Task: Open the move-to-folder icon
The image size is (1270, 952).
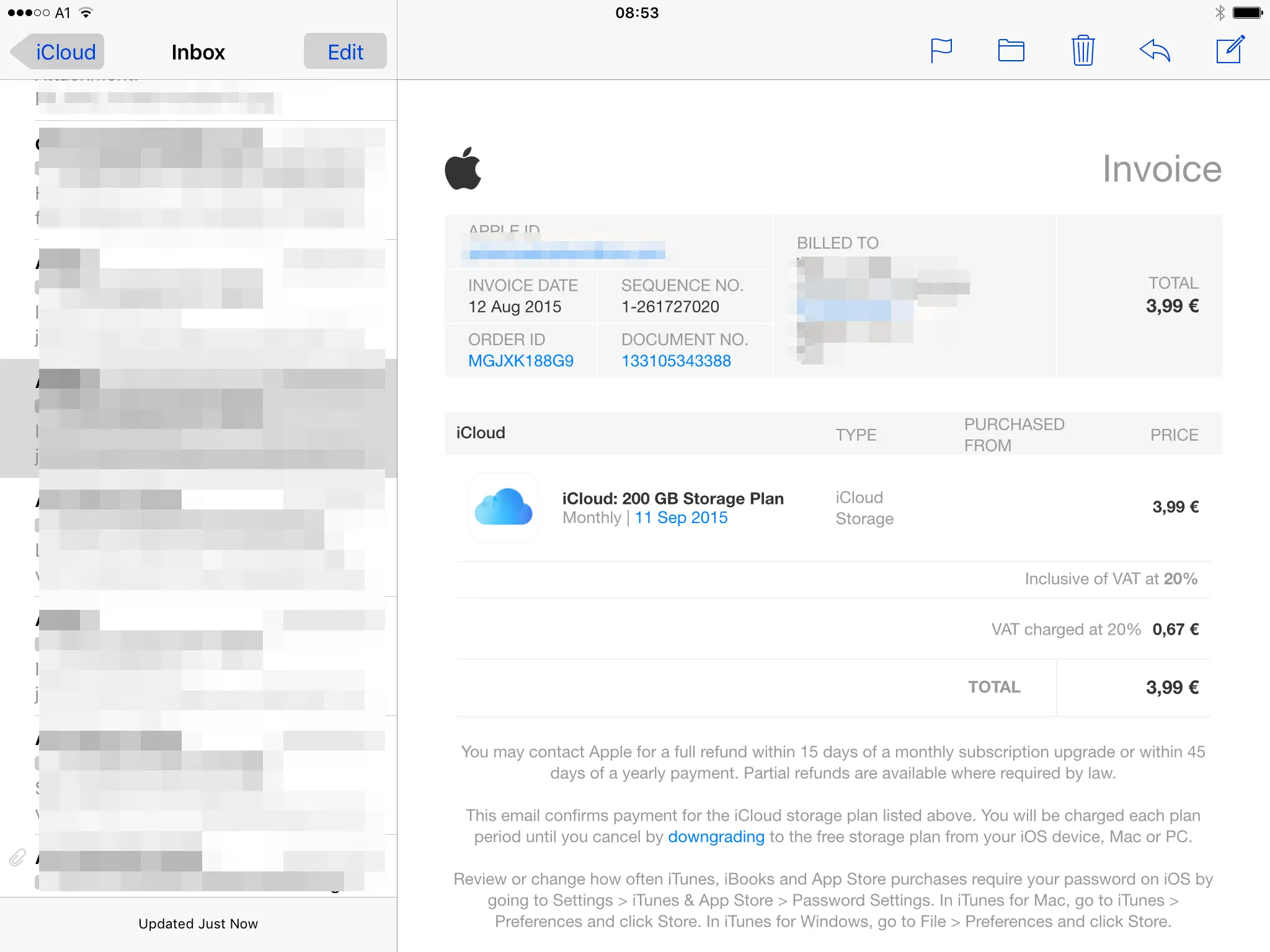Action: click(1011, 51)
